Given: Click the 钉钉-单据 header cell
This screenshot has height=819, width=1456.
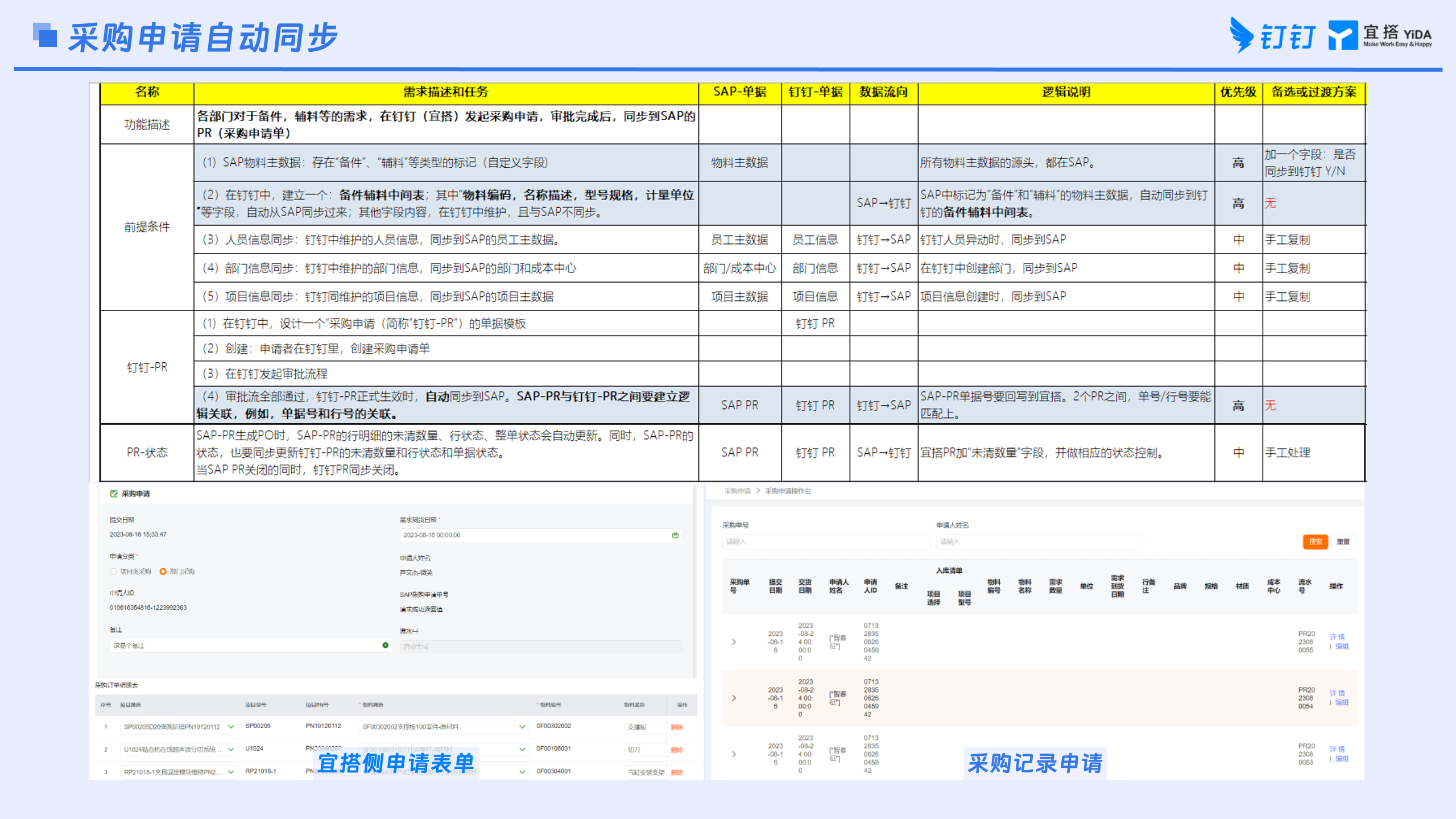Looking at the screenshot, I should click(815, 93).
